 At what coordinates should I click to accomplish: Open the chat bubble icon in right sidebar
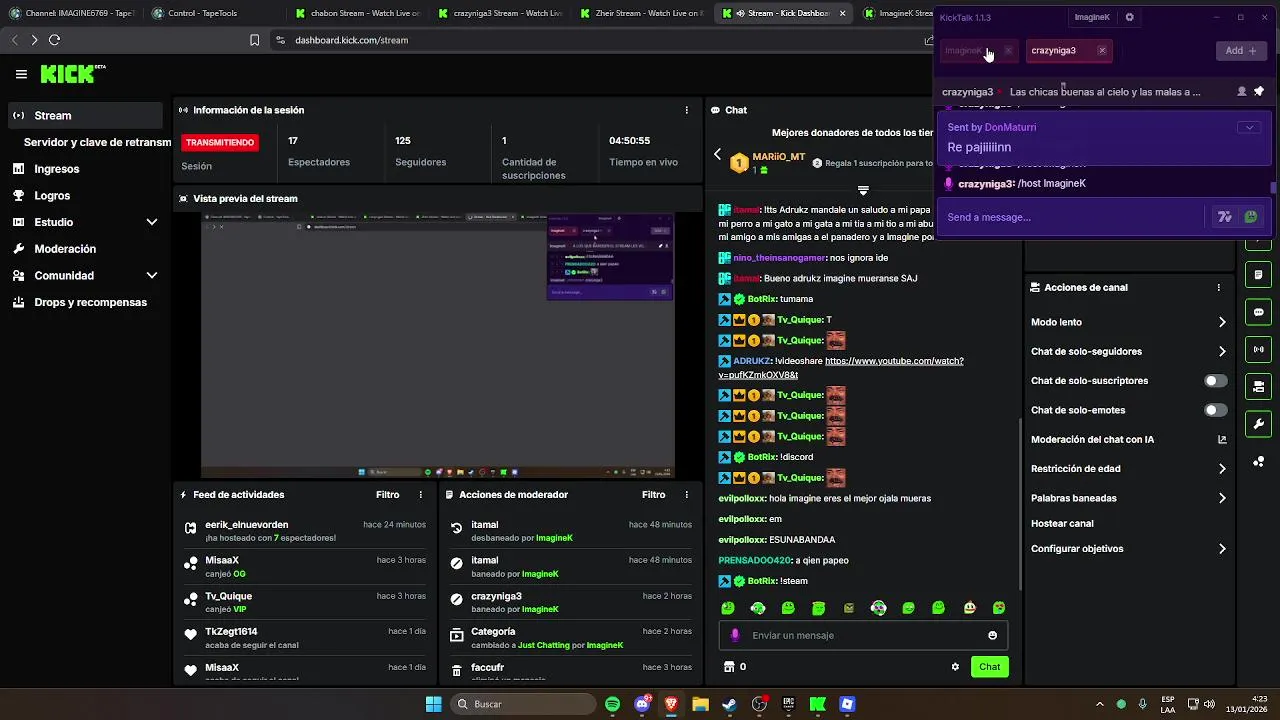tap(1259, 312)
